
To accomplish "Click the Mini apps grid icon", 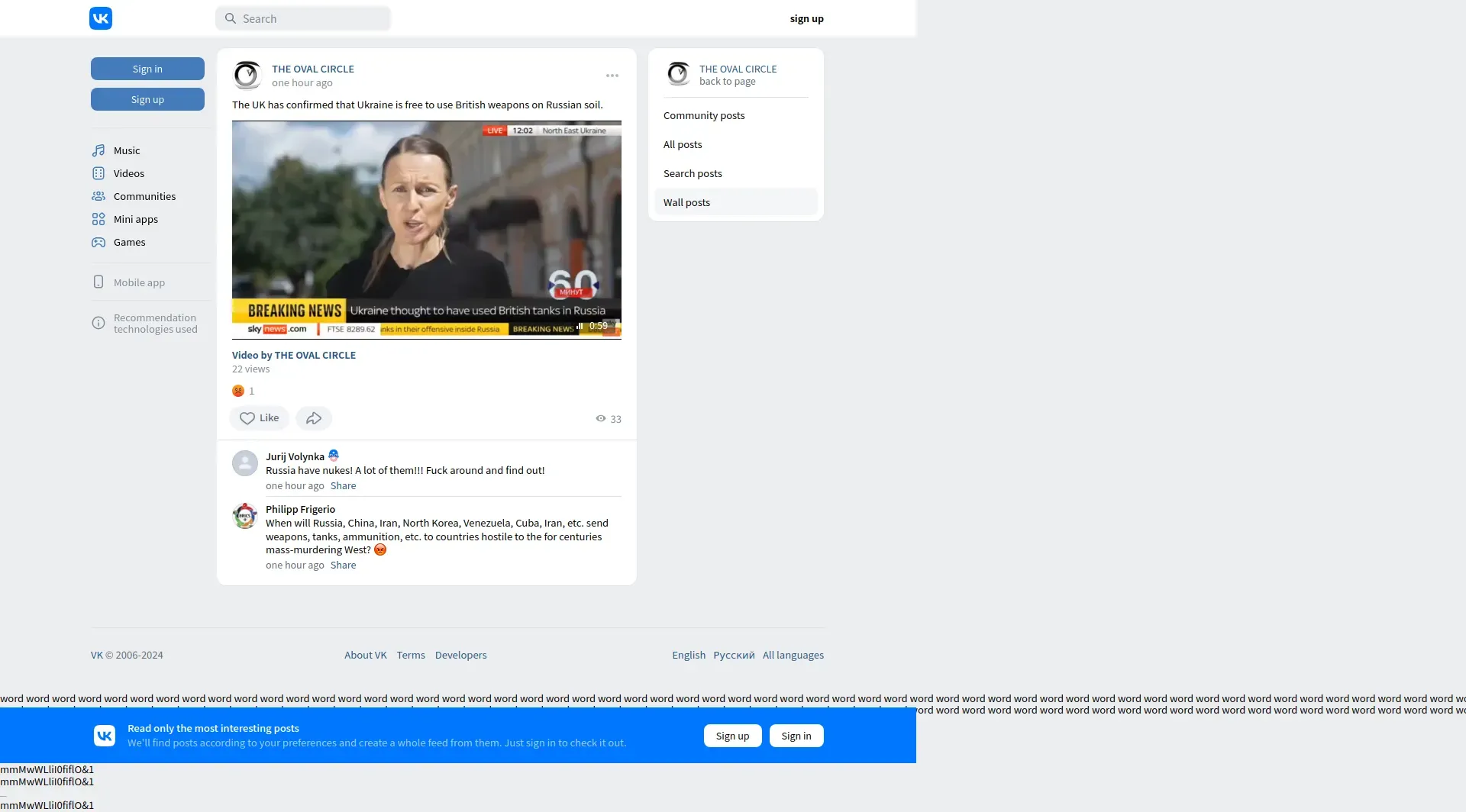I will [98, 219].
